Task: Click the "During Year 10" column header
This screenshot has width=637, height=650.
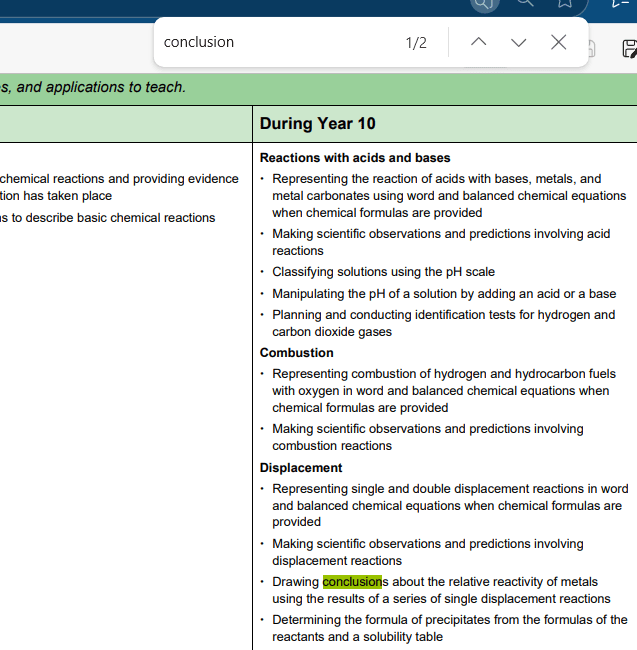Action: pyautogui.click(x=318, y=123)
